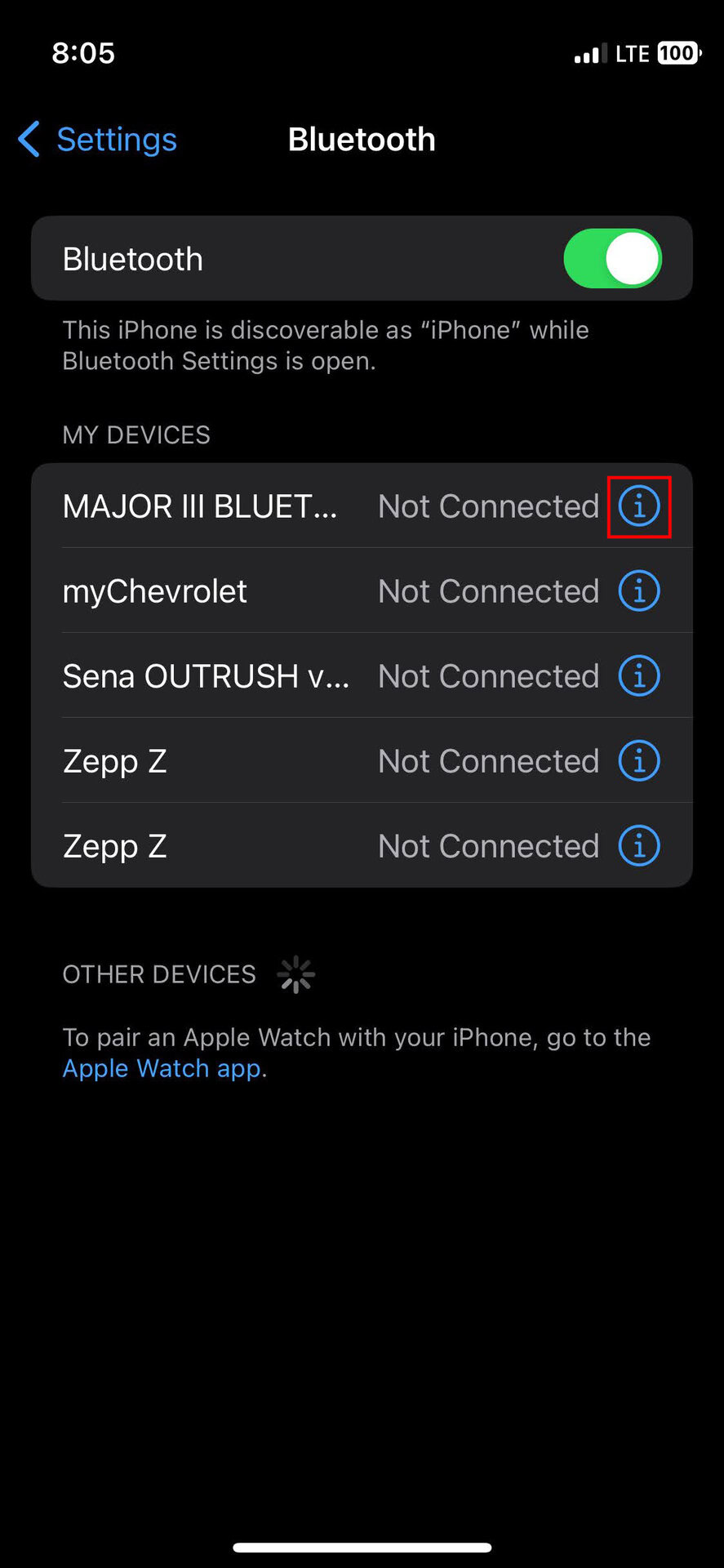Viewport: 724px width, 1568px height.
Task: Tap the second Zepp Z device name
Action: click(x=115, y=846)
